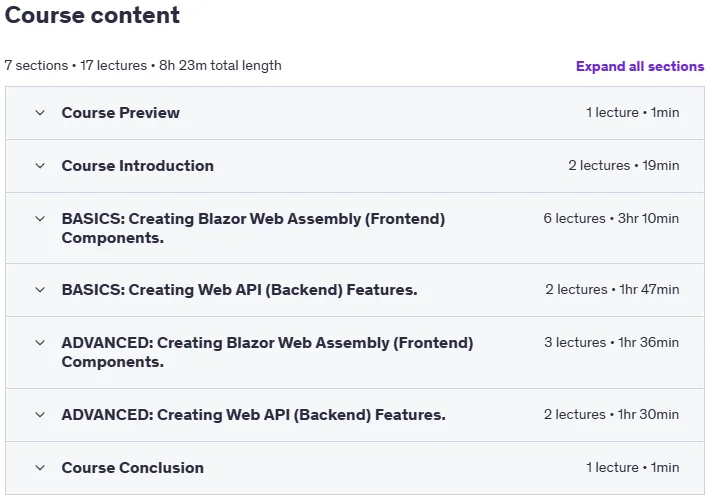Open chevron for BASICS Blazor Web Assembly Frontend

coord(40,219)
